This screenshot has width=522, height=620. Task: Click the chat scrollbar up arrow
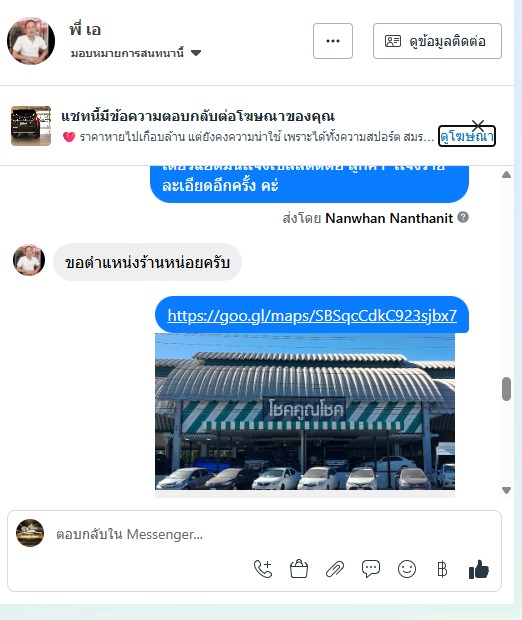(507, 175)
